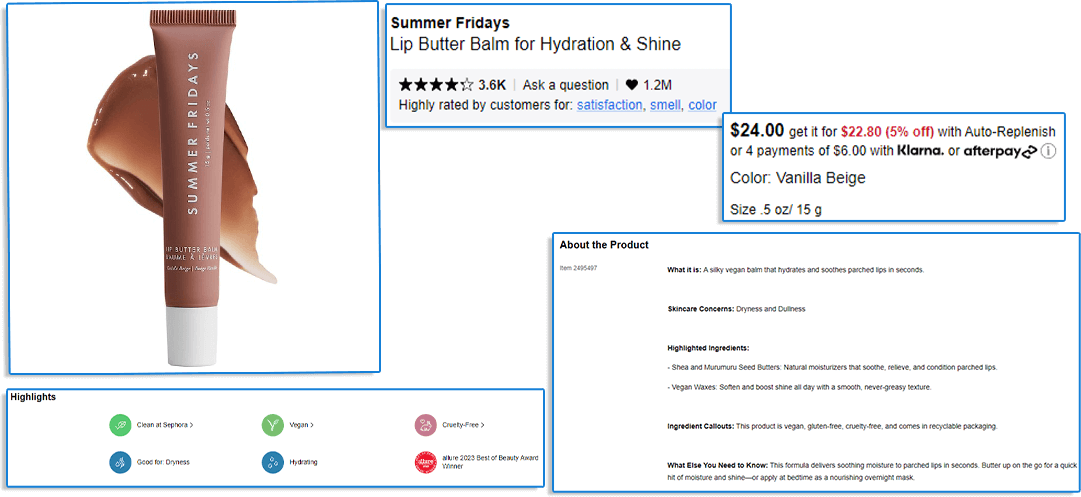This screenshot has width=1081, height=497.
Task: Click the star rating
Action: click(436, 85)
